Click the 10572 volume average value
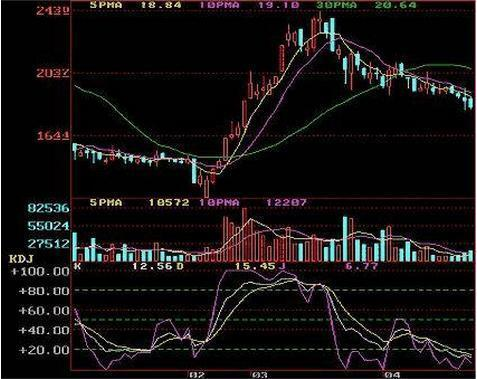 (169, 202)
